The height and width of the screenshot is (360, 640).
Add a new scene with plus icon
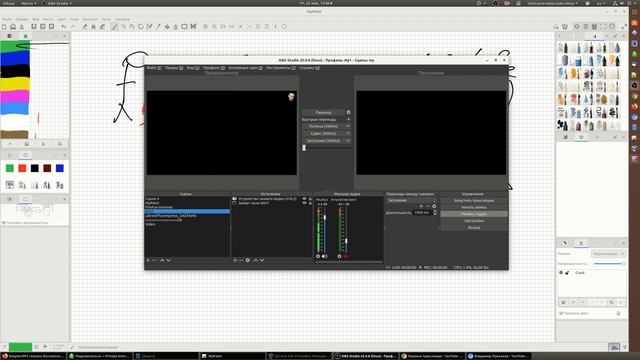[148, 260]
